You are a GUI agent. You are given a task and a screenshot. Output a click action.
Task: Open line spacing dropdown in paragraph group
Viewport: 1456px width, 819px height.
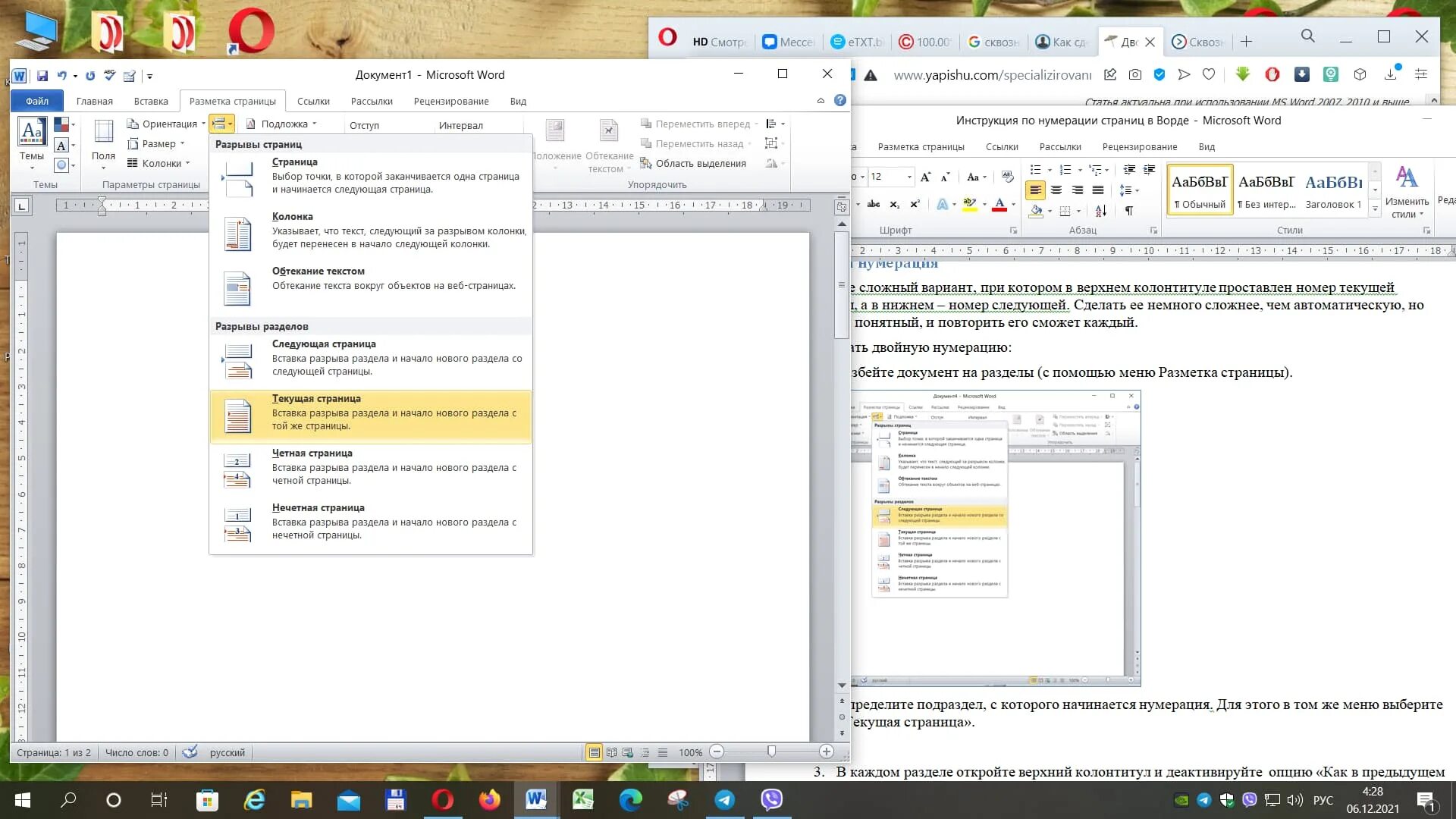click(1129, 190)
